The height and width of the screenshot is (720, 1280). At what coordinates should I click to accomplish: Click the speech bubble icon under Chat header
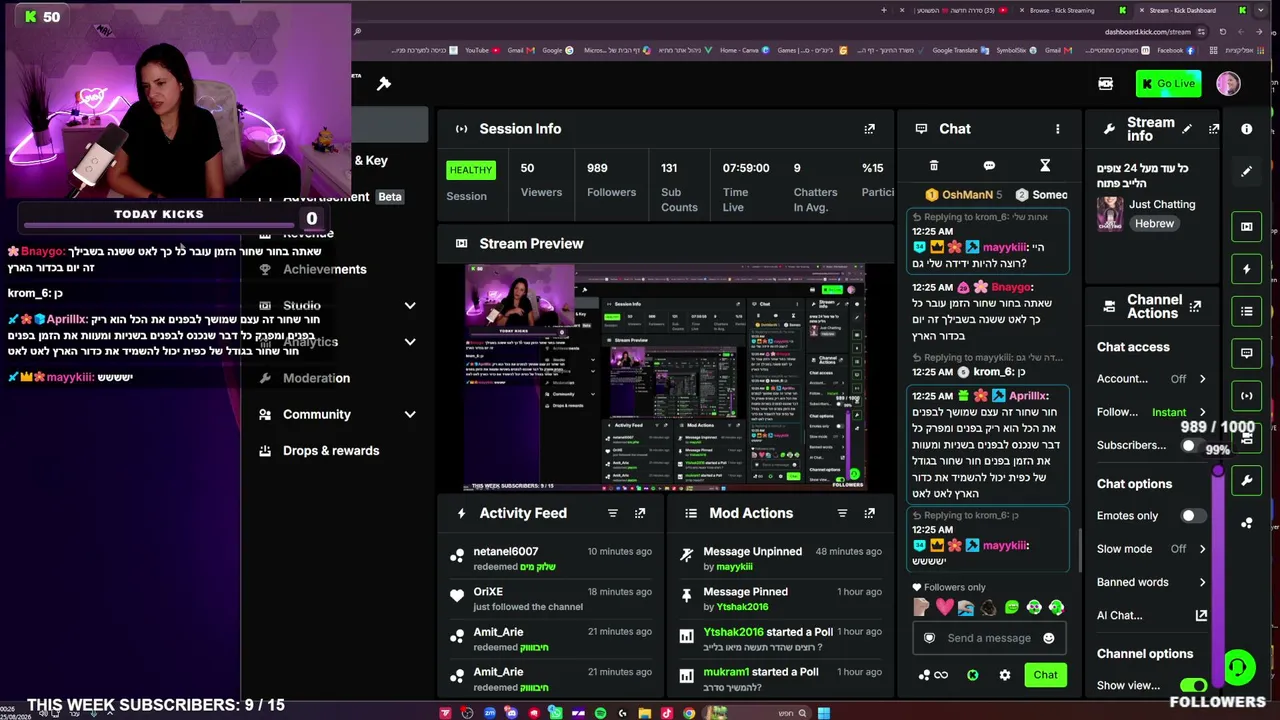click(x=989, y=166)
